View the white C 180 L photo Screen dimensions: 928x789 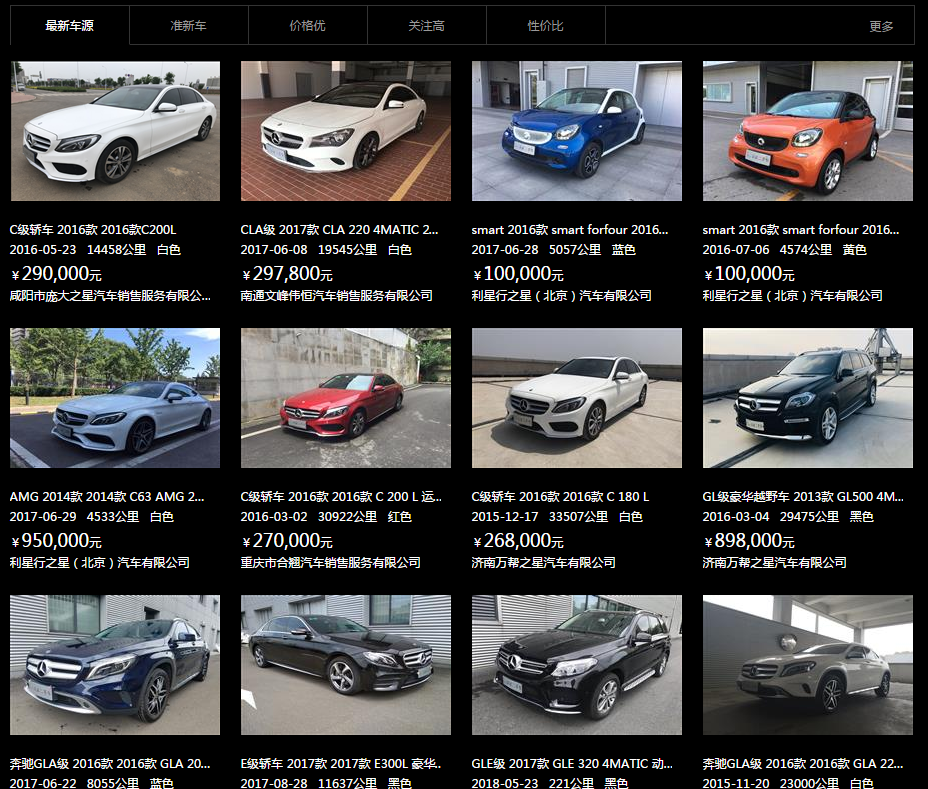click(576, 398)
